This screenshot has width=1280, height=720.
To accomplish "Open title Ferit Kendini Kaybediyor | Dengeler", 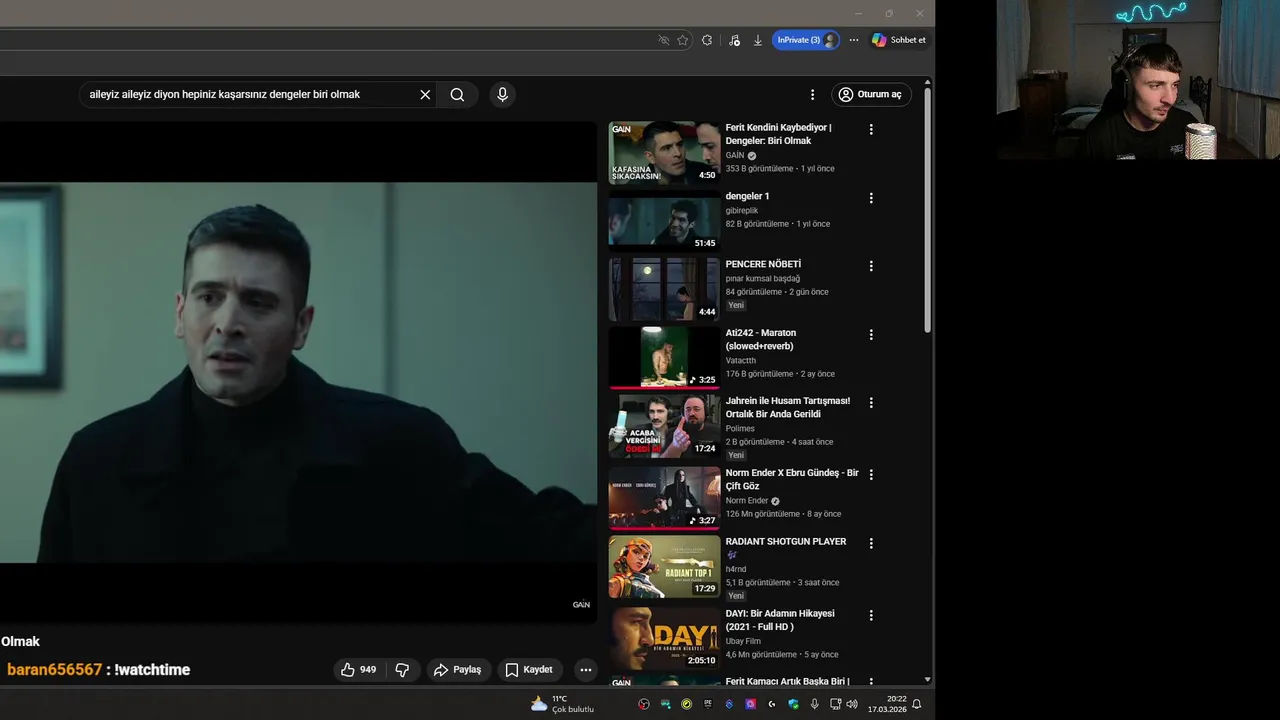I will pos(778,134).
